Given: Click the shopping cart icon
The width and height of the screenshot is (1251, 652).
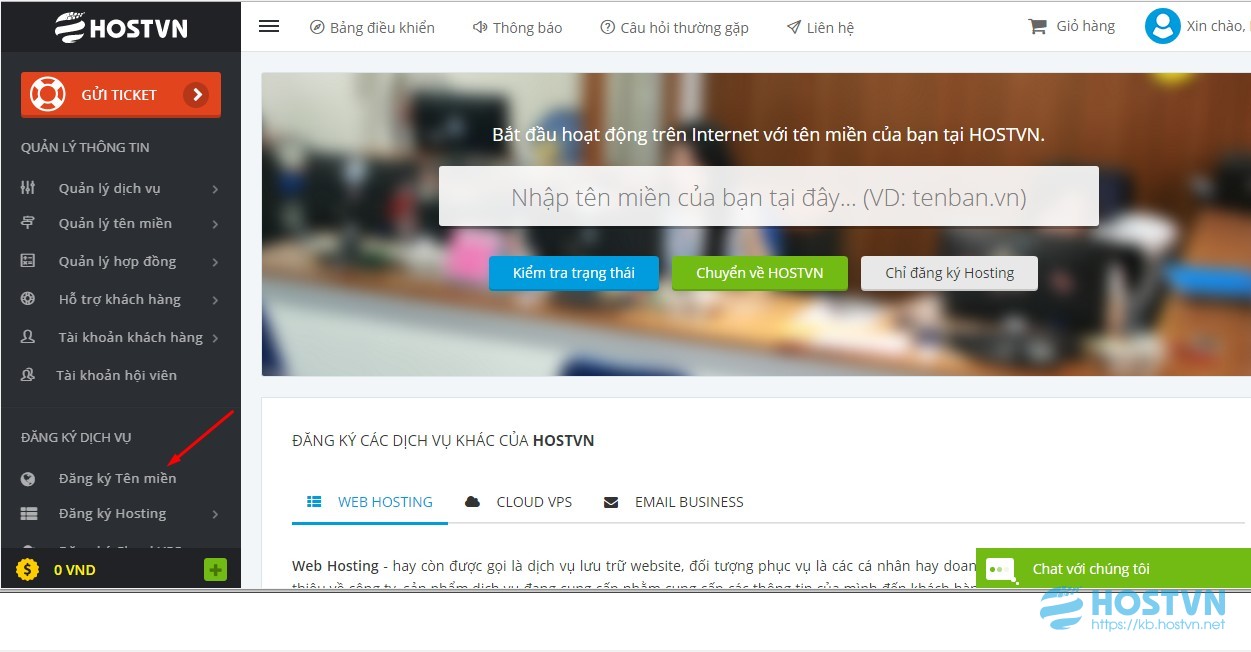Looking at the screenshot, I should (x=1037, y=27).
